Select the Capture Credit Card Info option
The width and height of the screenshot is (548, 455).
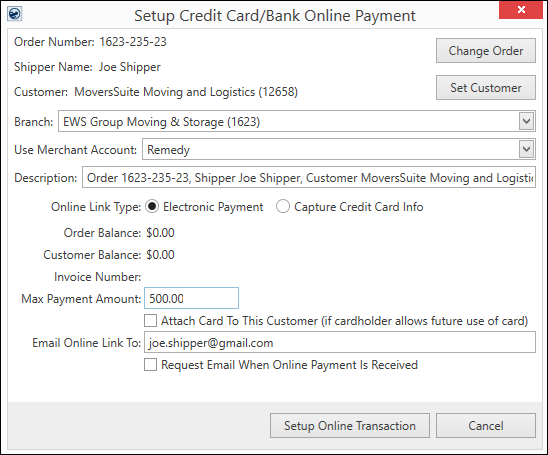283,207
